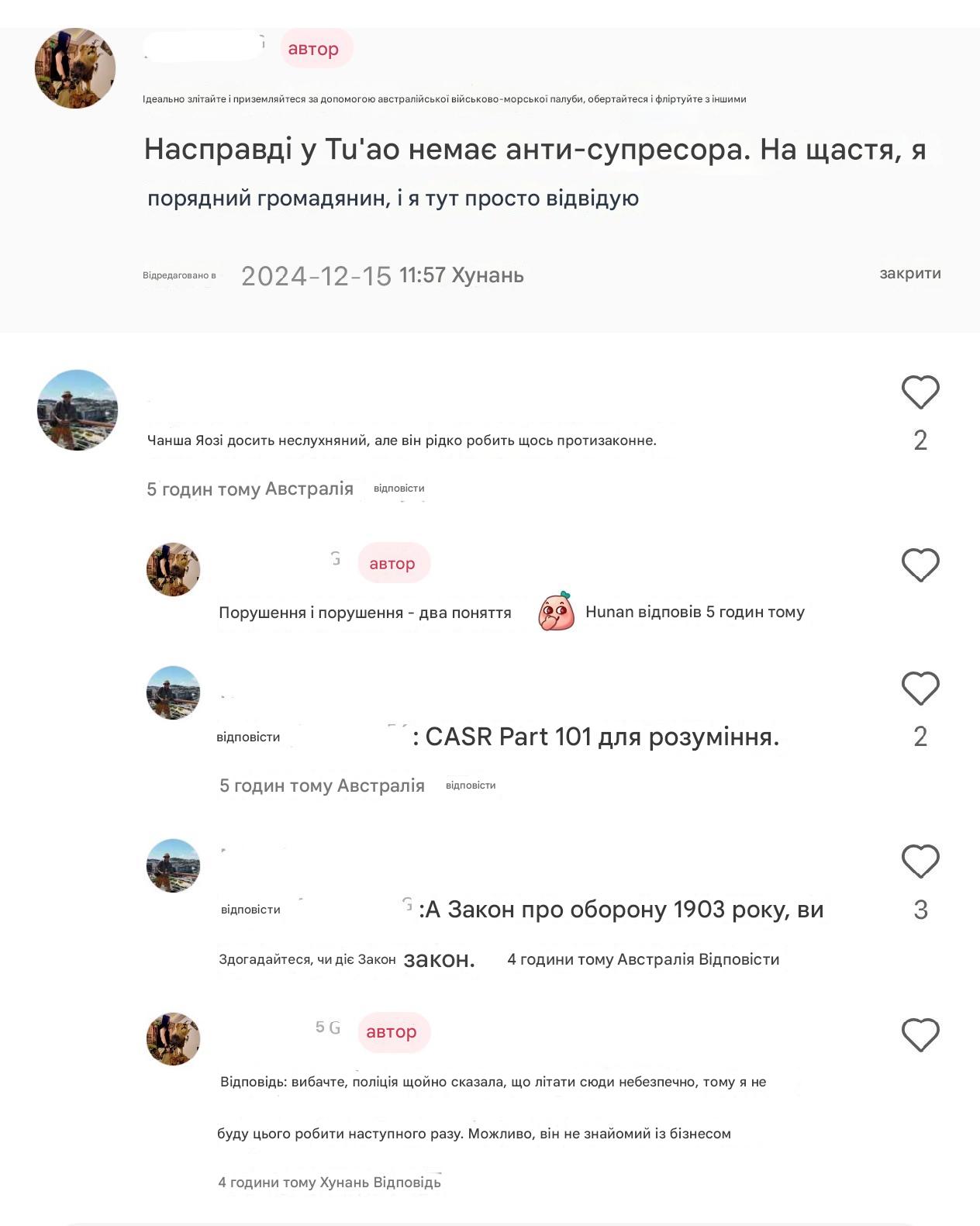Image resolution: width=980 pixels, height=1226 pixels.
Task: Like the comment about Чанша Яозі
Action: pos(920,392)
